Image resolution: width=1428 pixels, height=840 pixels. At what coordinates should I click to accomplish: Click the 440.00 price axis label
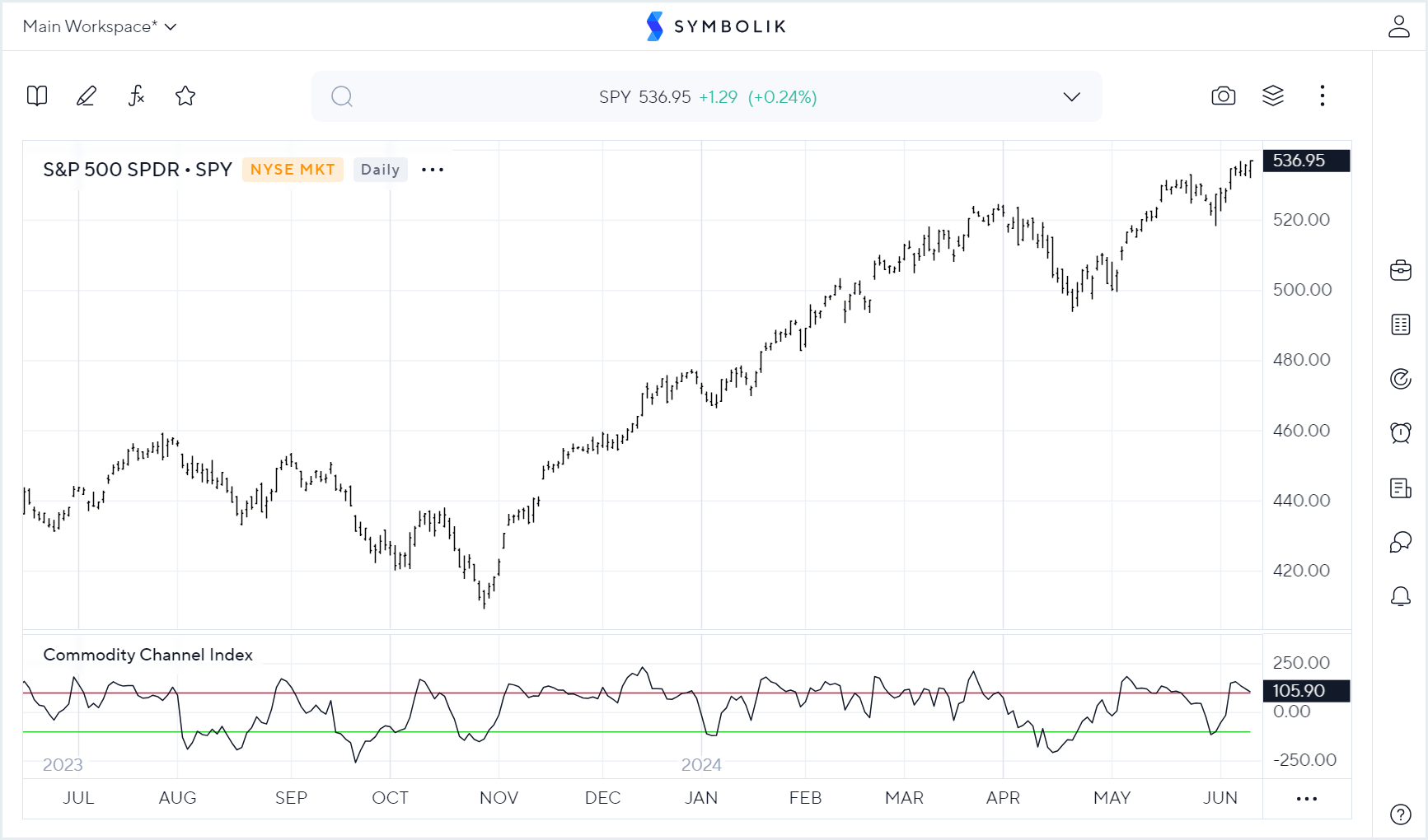(1301, 501)
